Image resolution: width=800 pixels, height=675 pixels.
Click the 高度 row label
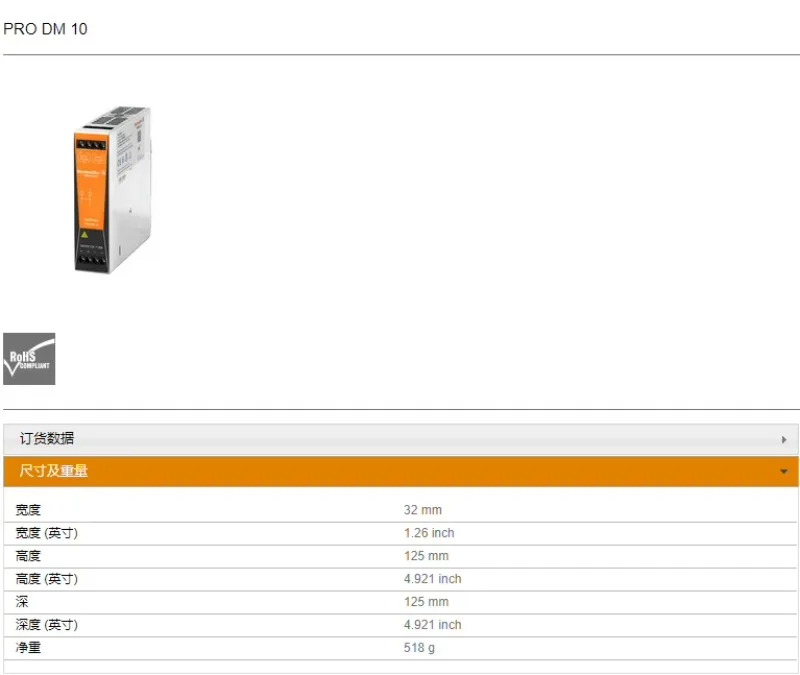[28, 556]
